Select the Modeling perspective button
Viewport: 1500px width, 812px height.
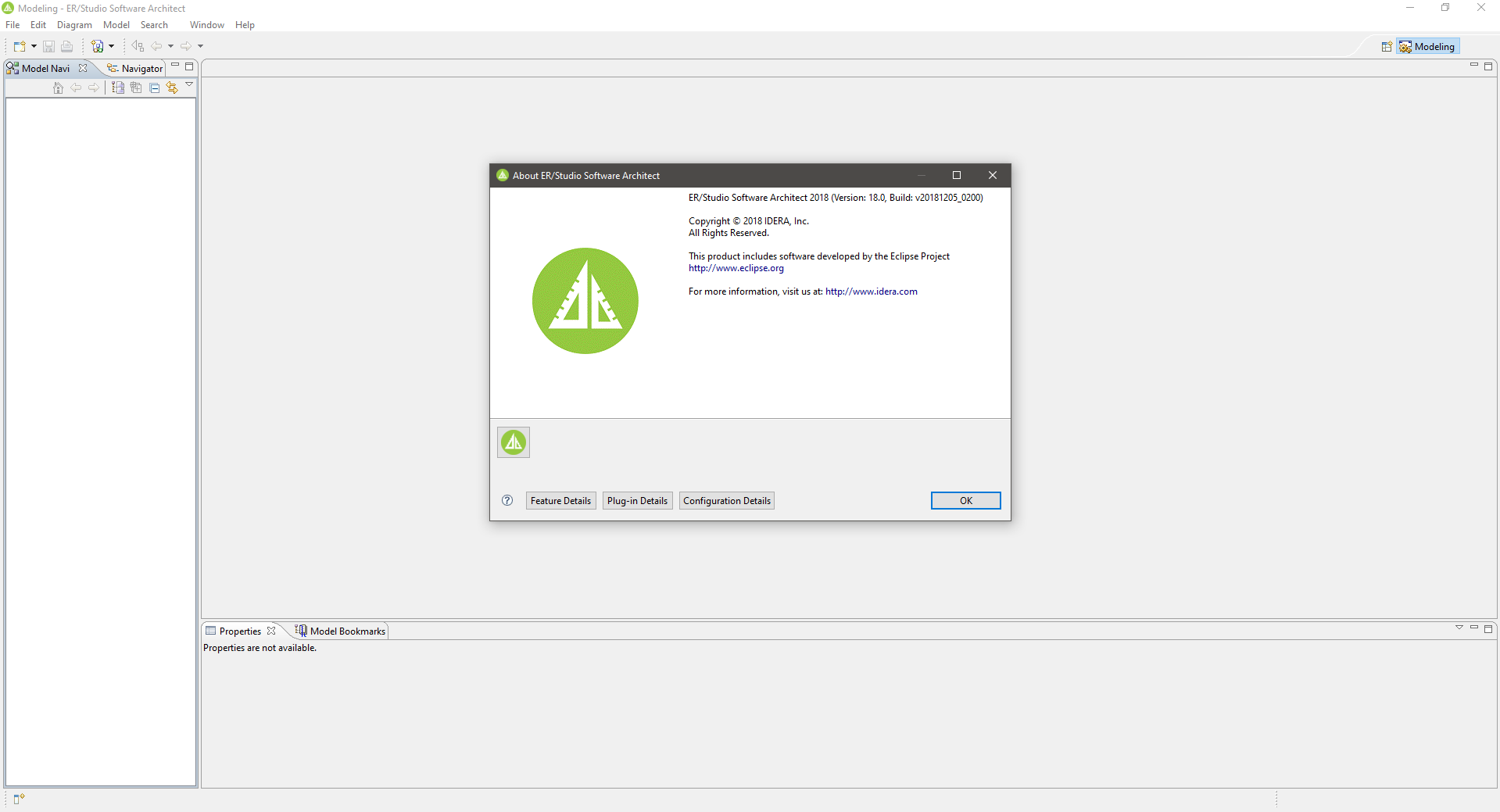point(1428,47)
